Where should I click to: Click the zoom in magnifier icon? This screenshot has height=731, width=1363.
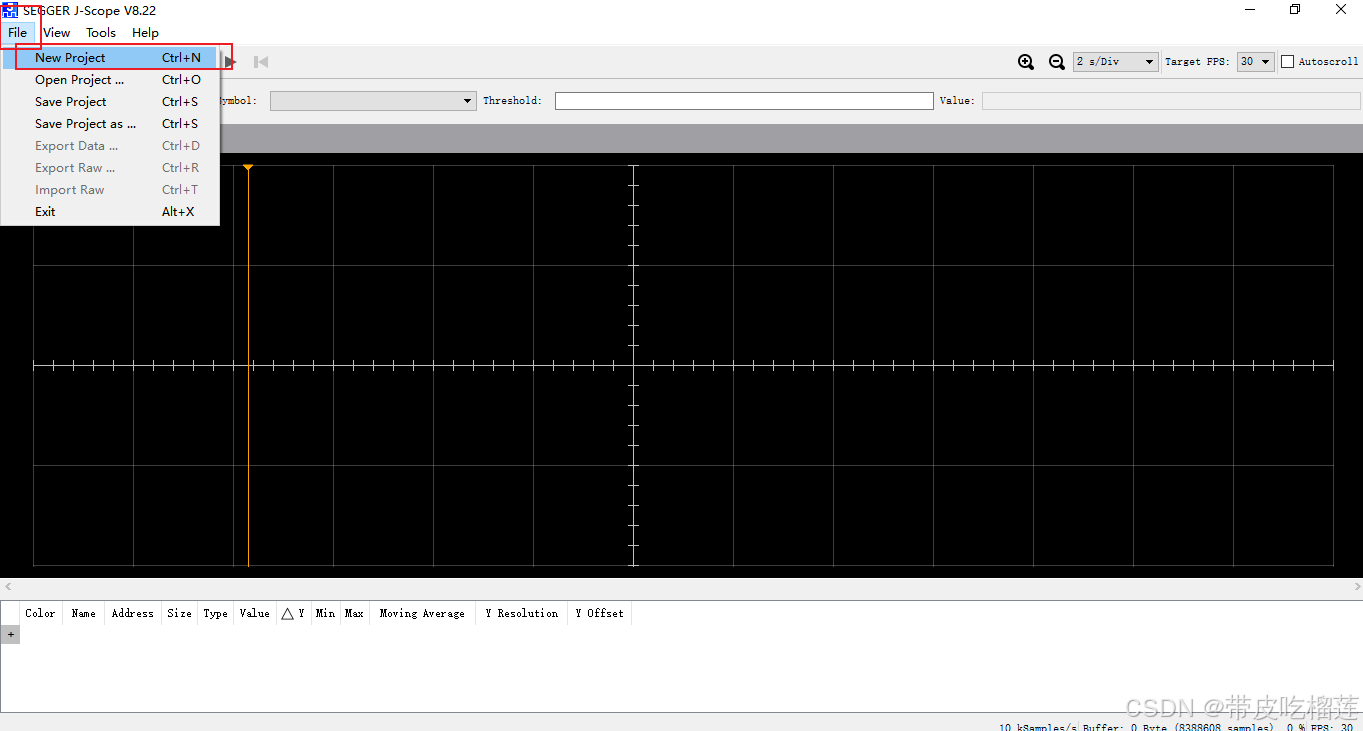click(x=1025, y=62)
